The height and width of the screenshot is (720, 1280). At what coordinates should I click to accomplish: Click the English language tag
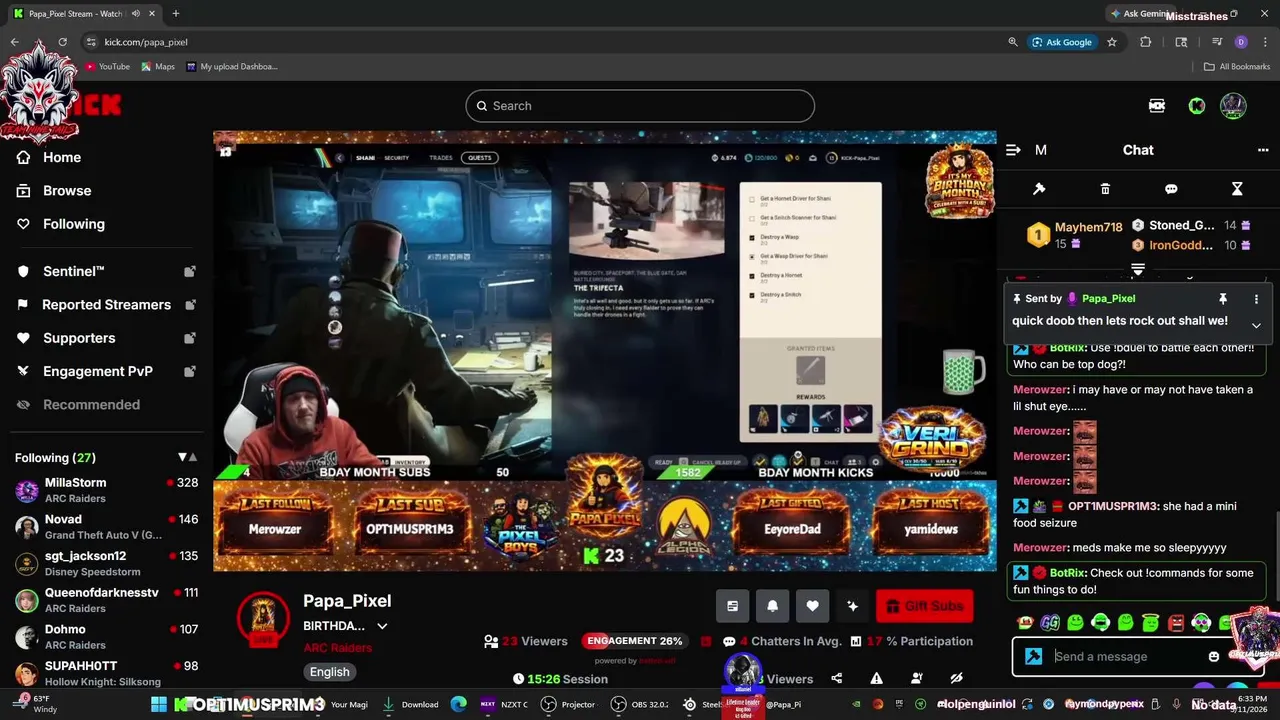(x=329, y=672)
